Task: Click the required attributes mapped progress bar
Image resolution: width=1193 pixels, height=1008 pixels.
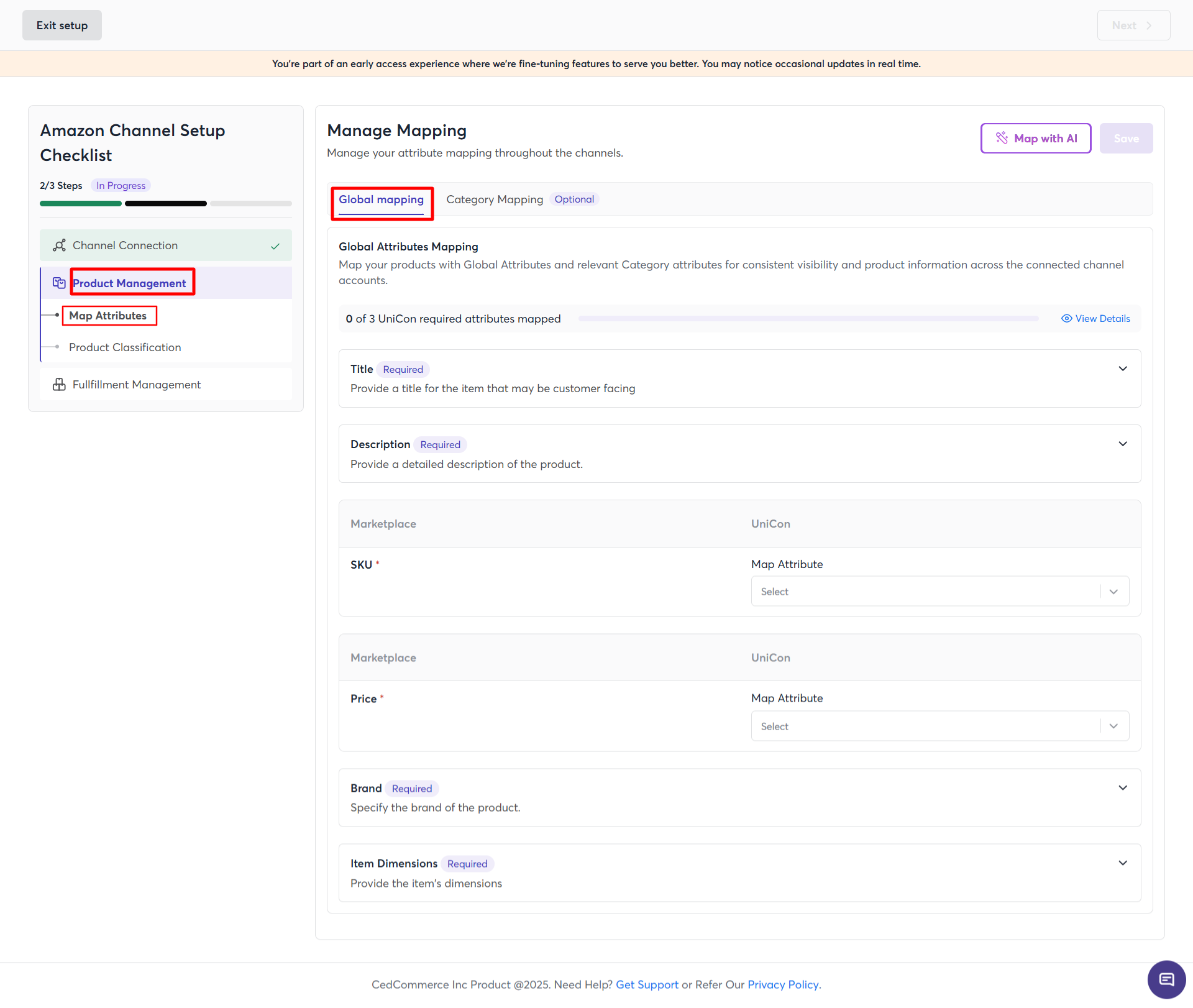Action: [x=808, y=319]
